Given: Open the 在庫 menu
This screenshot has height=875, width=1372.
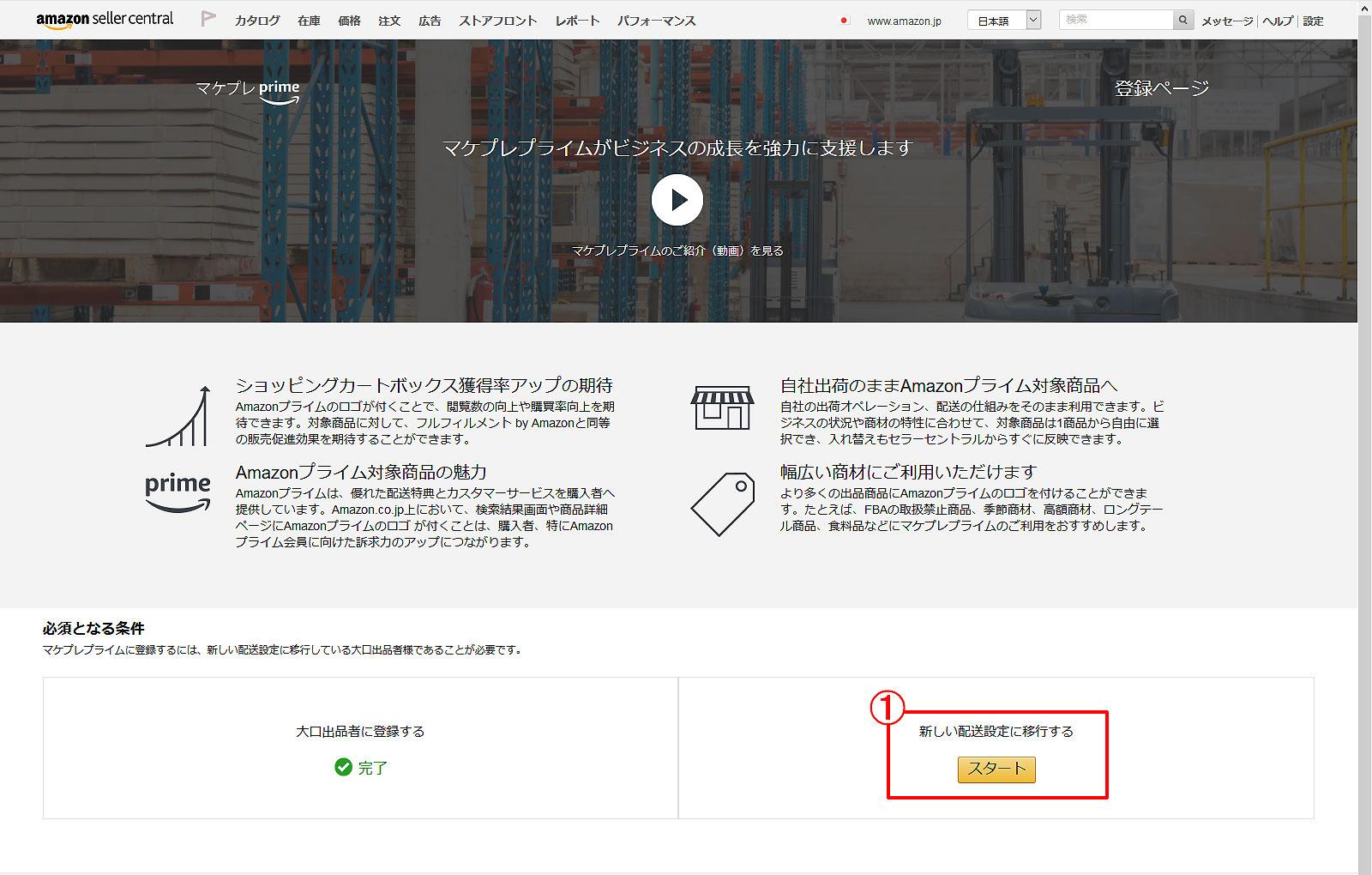Looking at the screenshot, I should [x=309, y=21].
